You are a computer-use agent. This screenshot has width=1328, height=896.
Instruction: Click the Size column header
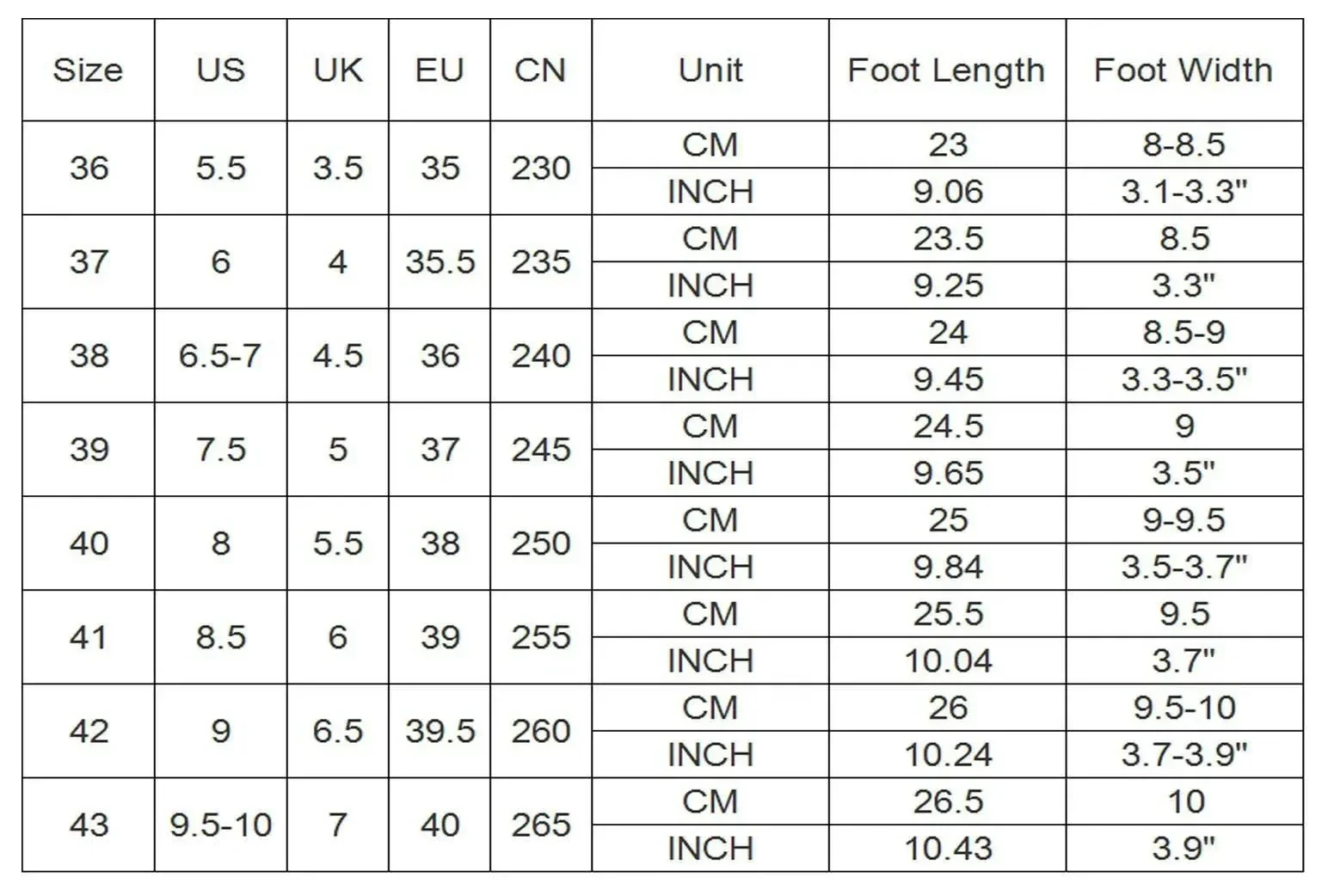(88, 71)
